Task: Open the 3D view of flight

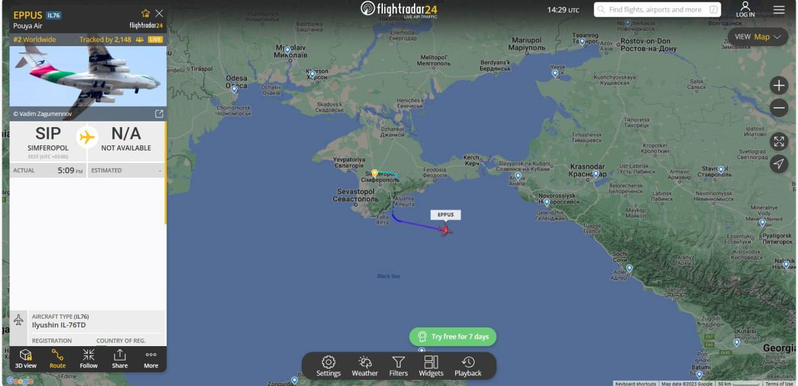Action: [25, 359]
